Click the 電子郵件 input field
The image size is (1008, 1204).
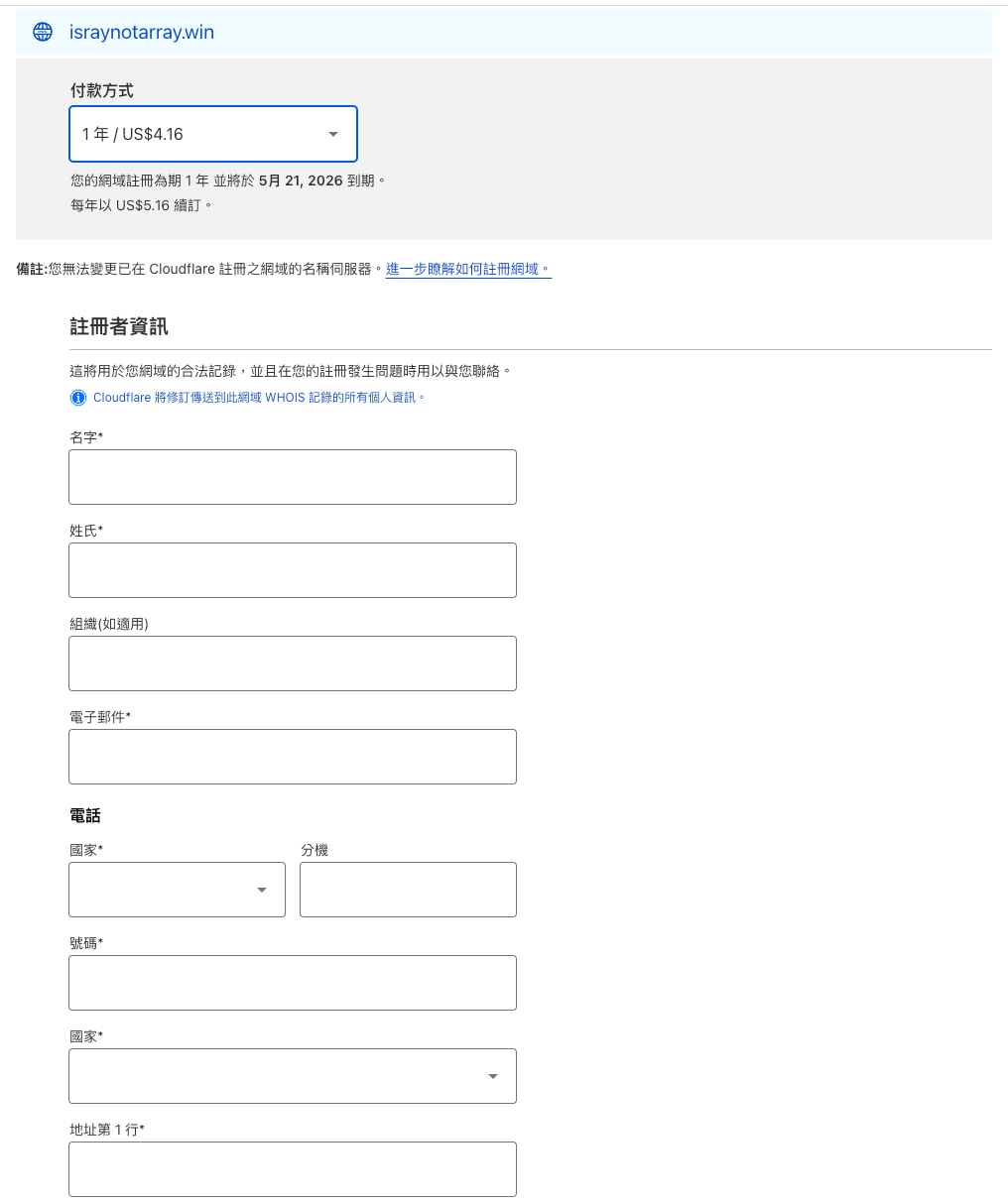pyautogui.click(x=293, y=757)
